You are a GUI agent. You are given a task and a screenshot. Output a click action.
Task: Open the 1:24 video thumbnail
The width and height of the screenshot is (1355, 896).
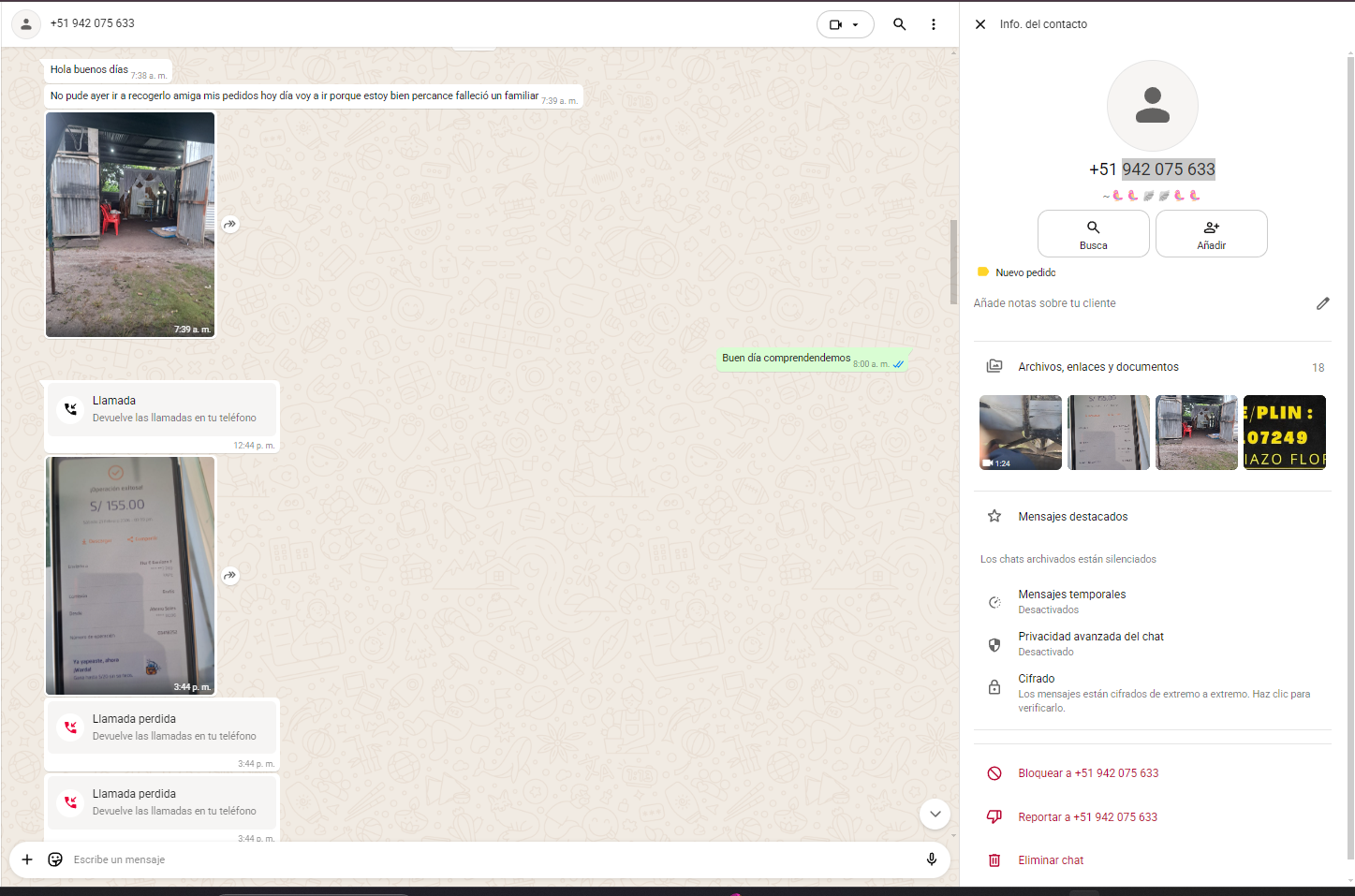pos(1020,433)
